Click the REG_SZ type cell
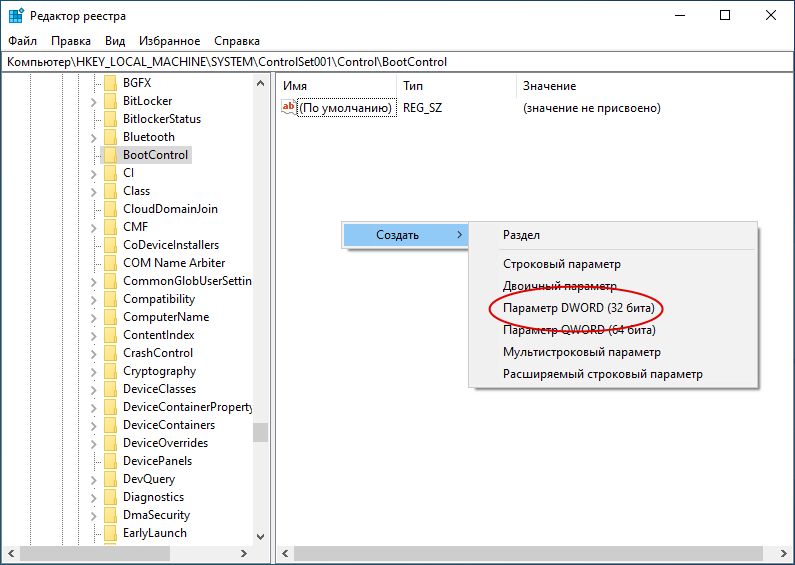Screen dimensions: 795x565 (x=422, y=108)
